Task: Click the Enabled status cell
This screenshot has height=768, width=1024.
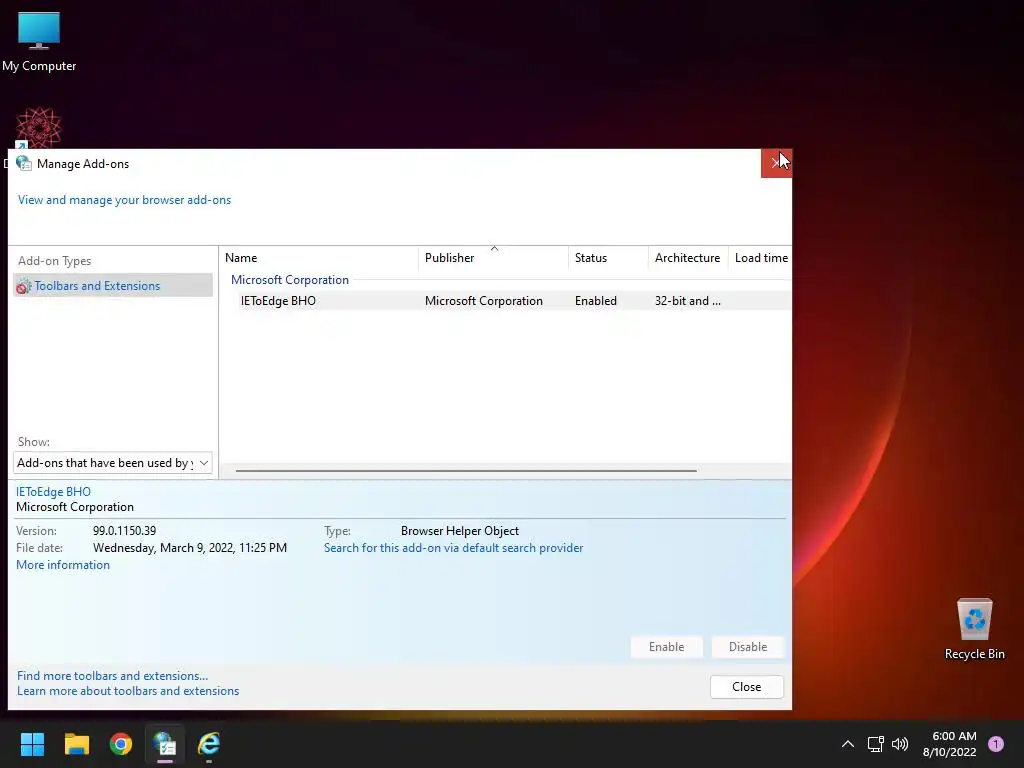Action: [x=596, y=301]
